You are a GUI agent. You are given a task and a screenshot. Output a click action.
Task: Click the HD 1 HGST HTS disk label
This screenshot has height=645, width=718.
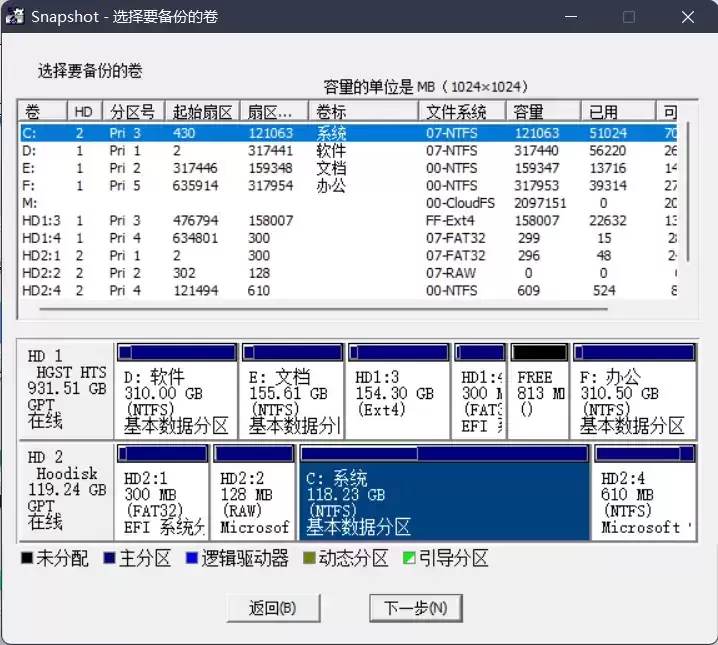tap(66, 390)
